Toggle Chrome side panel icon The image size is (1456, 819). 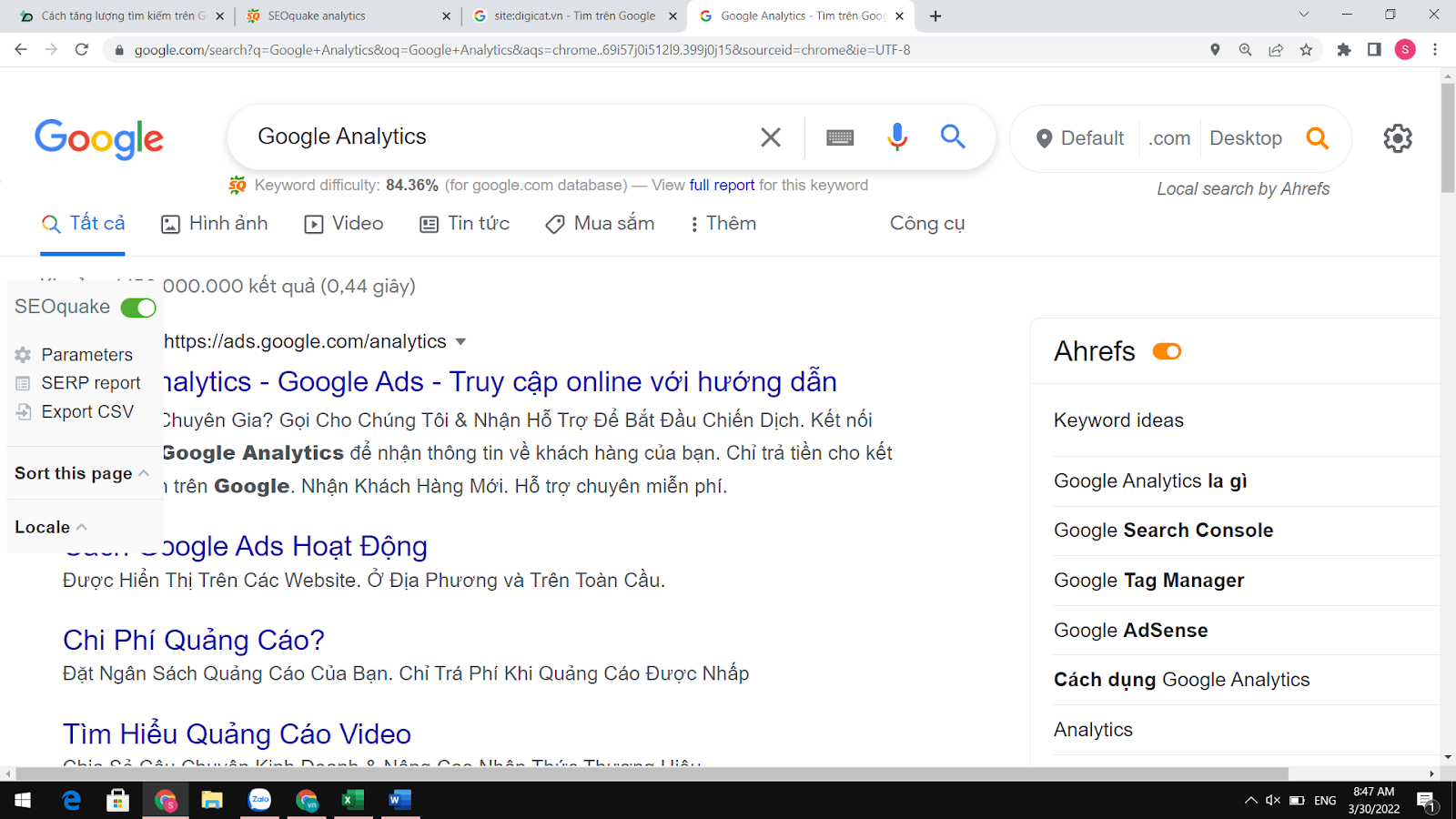(1374, 50)
